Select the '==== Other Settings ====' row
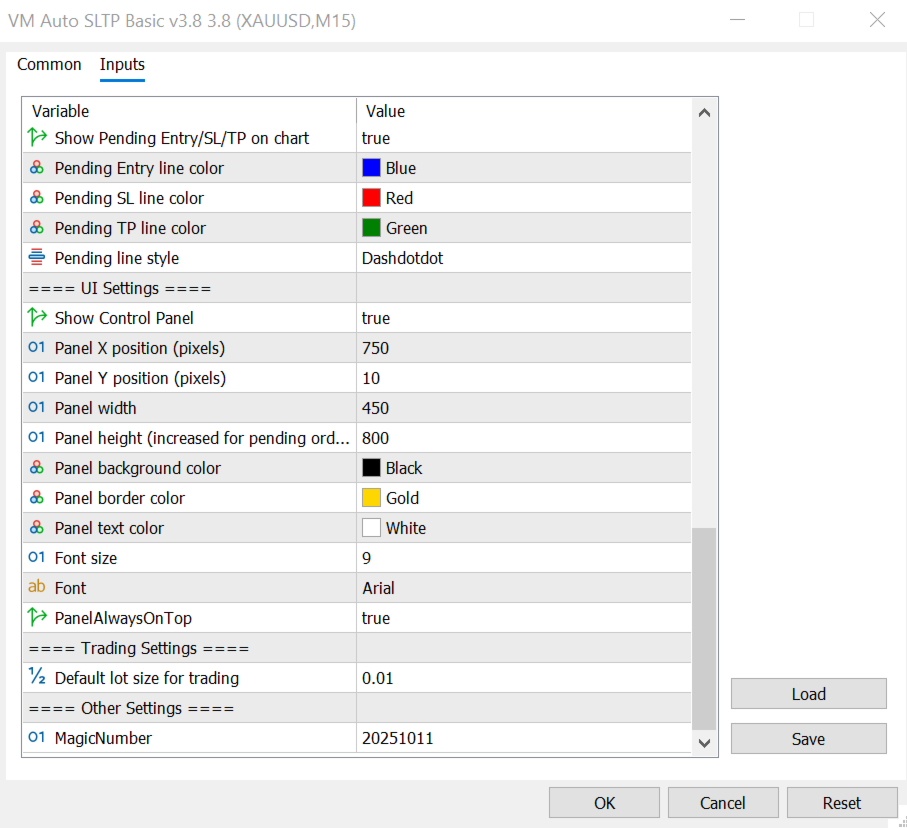 point(357,708)
